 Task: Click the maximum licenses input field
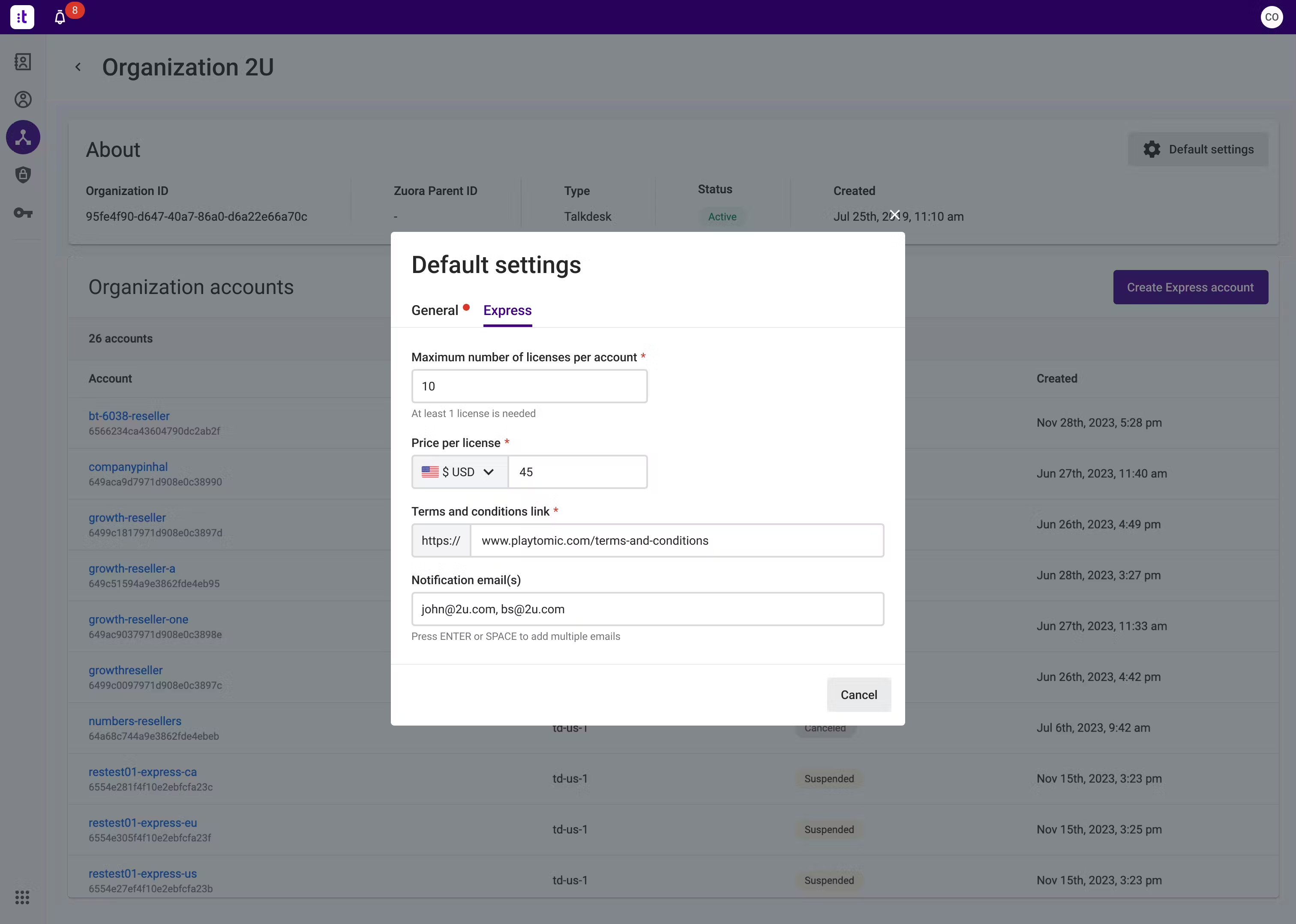coord(529,386)
